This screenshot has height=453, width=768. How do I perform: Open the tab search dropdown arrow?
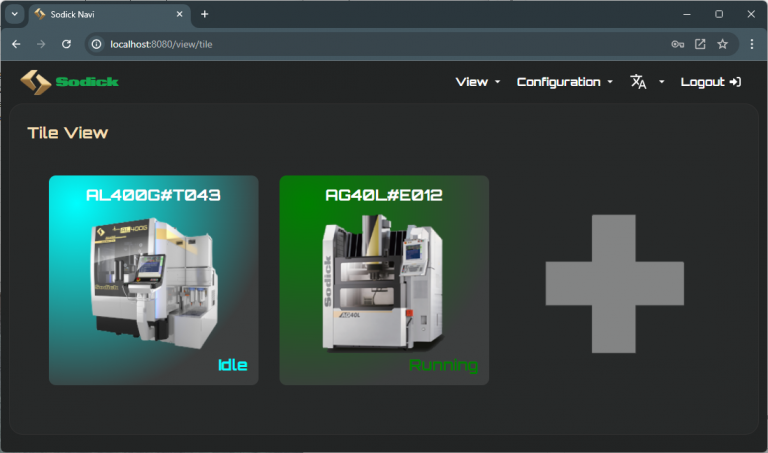tap(15, 14)
